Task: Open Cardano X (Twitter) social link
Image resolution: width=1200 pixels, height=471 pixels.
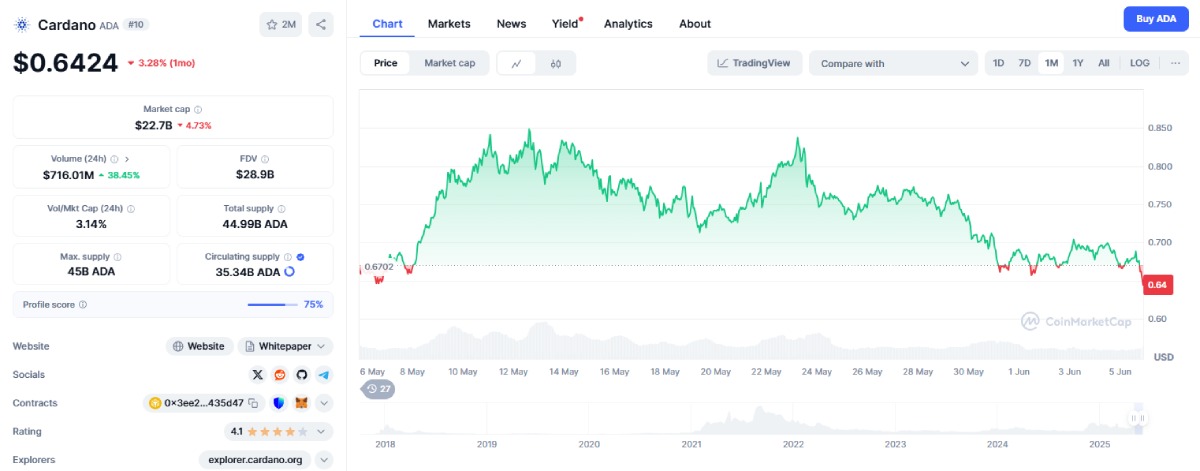Action: [x=258, y=375]
